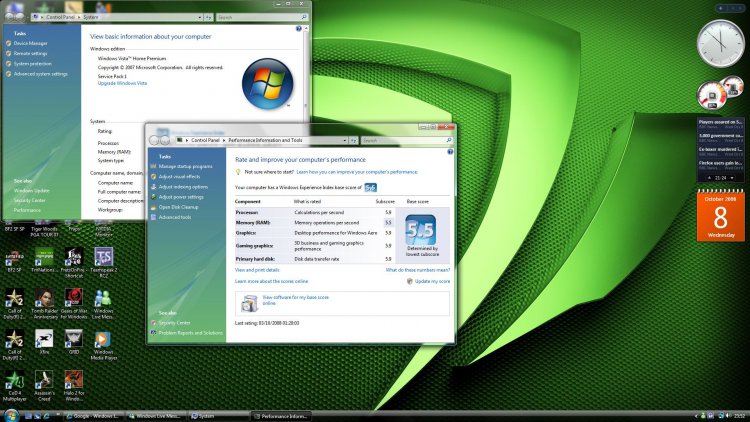
Task: Click next-page arrow on news feed gadget
Action: (x=732, y=178)
